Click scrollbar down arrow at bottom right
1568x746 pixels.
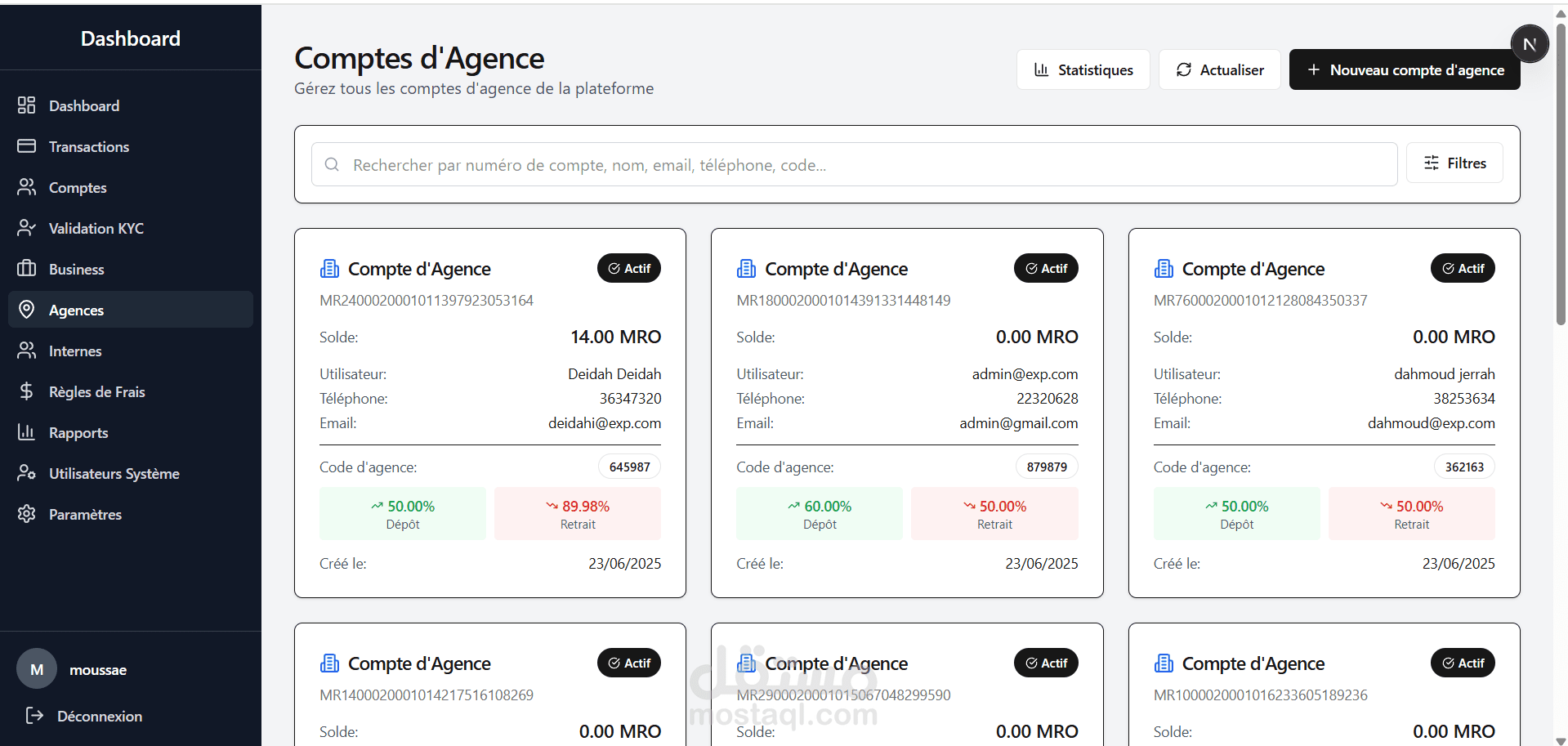pyautogui.click(x=1561, y=740)
